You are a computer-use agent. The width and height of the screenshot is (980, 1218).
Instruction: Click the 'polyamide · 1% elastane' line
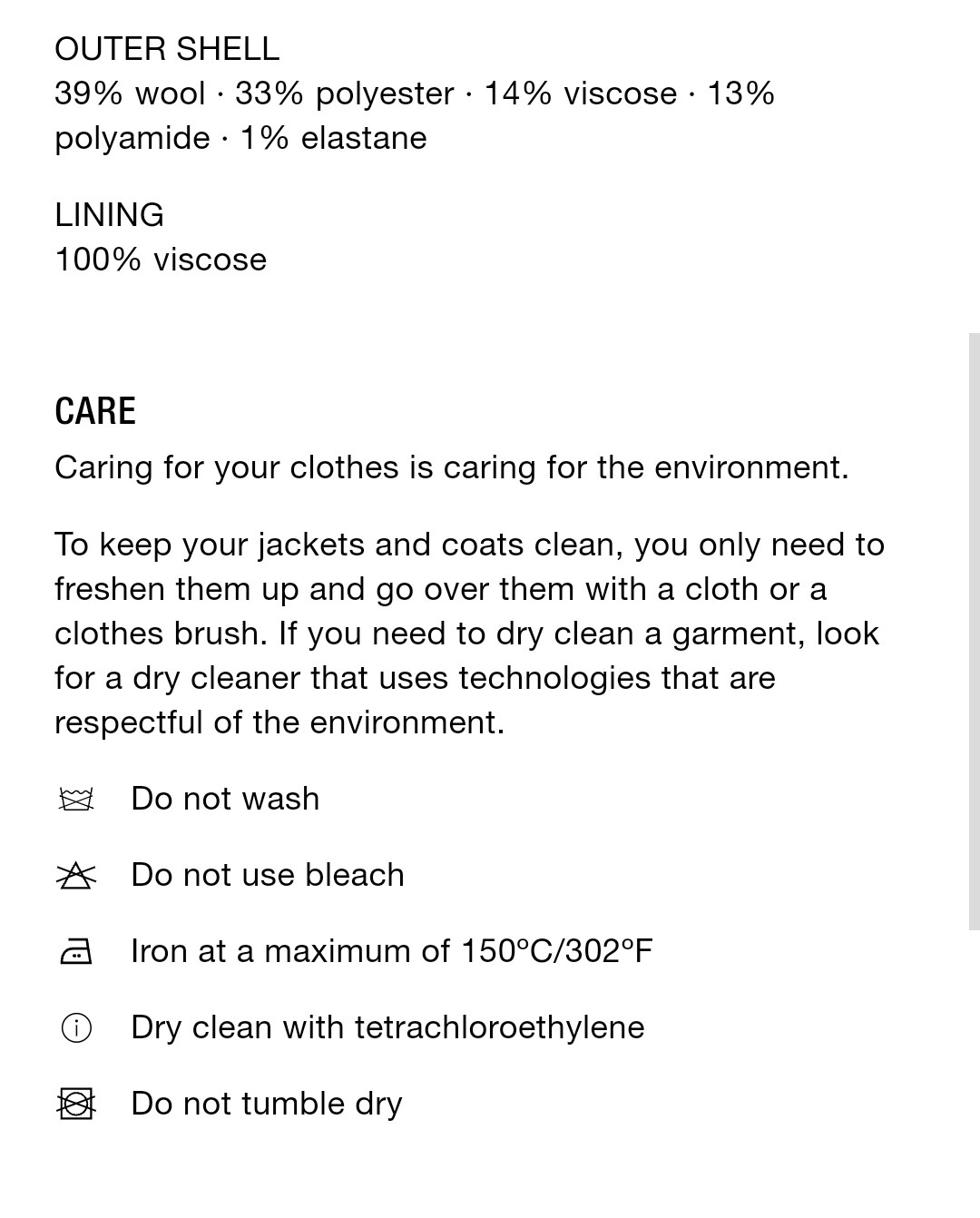click(240, 138)
